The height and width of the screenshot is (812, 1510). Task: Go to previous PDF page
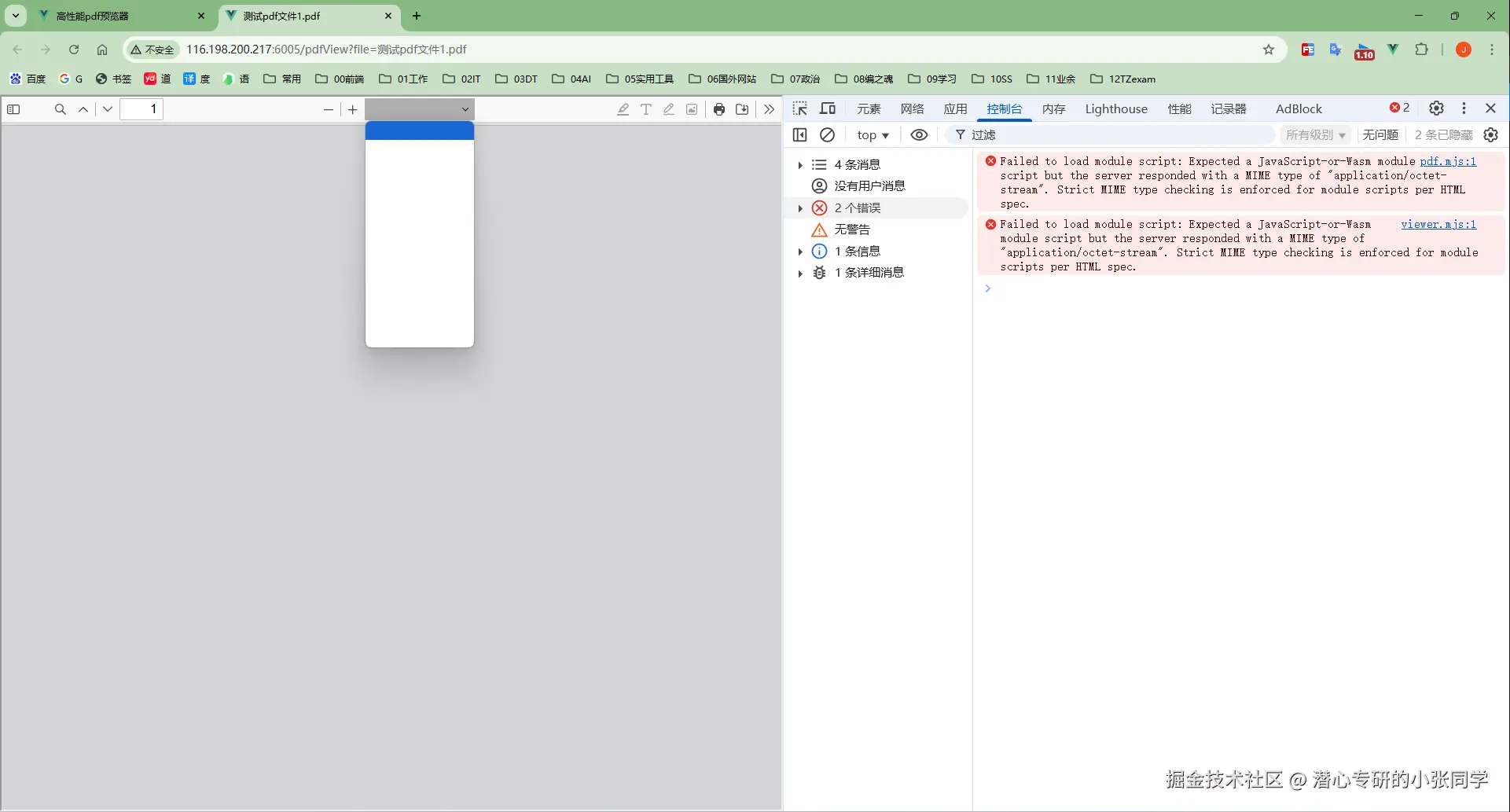click(x=83, y=109)
